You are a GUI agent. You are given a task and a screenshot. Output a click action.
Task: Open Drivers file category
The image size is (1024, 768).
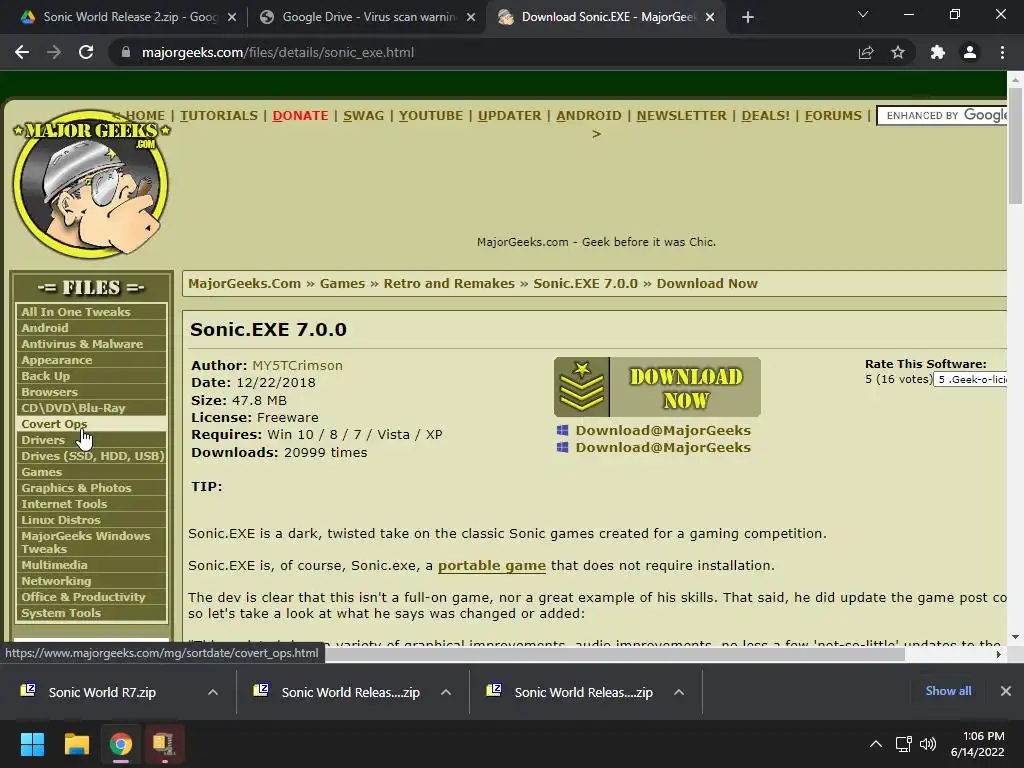pos(91,440)
